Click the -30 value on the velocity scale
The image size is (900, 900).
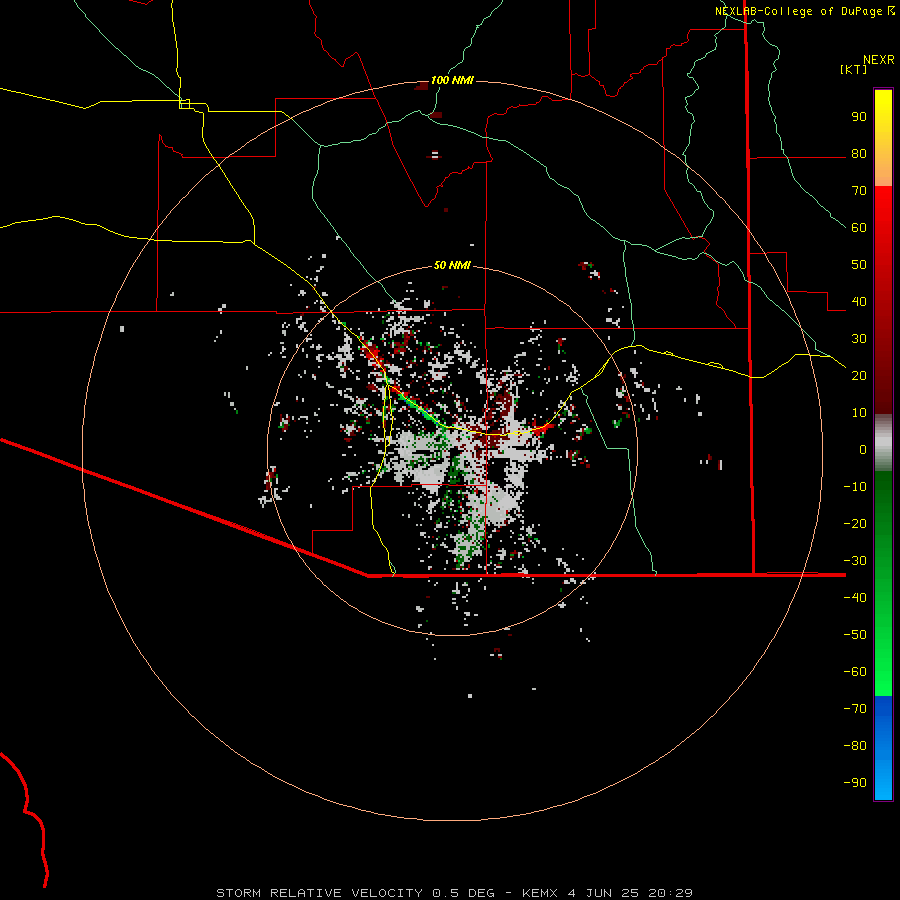tap(855, 561)
